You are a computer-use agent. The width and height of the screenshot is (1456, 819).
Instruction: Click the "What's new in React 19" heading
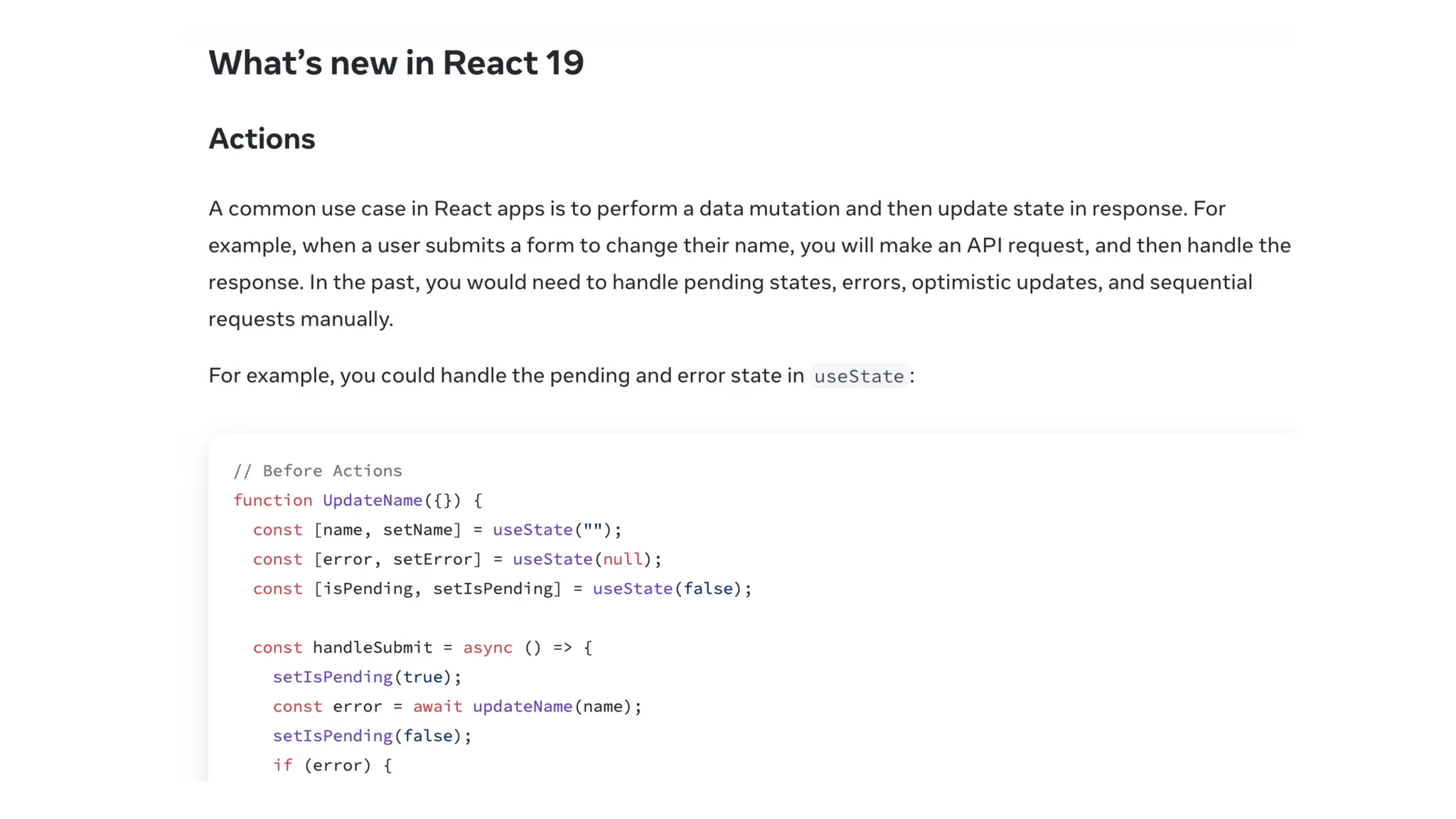pyautogui.click(x=395, y=63)
